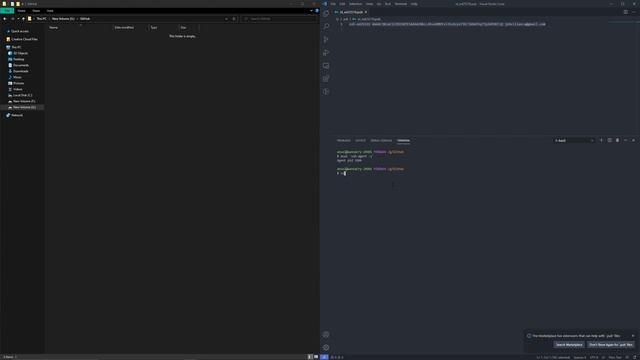
Task: Switch to the Problems panel tab
Action: 343,140
